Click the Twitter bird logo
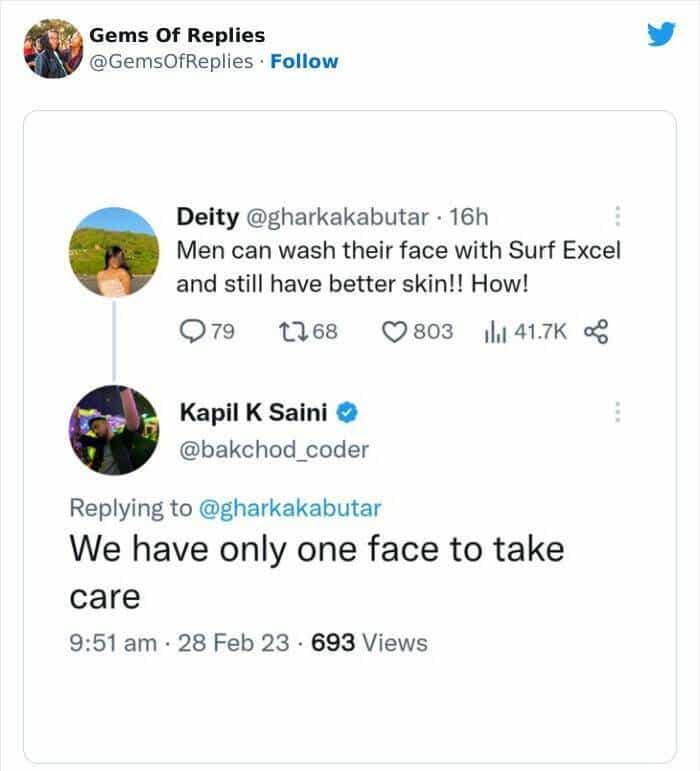Viewport: 700px width, 771px height. tap(661, 35)
